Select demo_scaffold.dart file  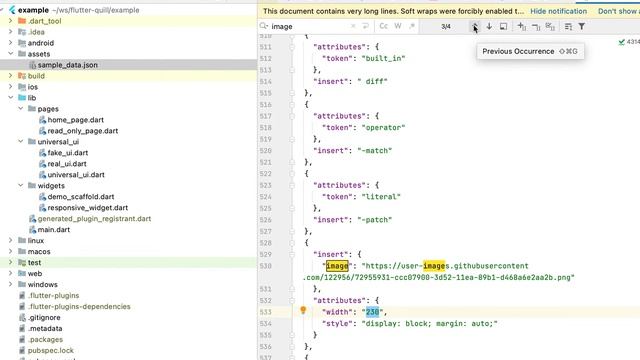[81, 197]
